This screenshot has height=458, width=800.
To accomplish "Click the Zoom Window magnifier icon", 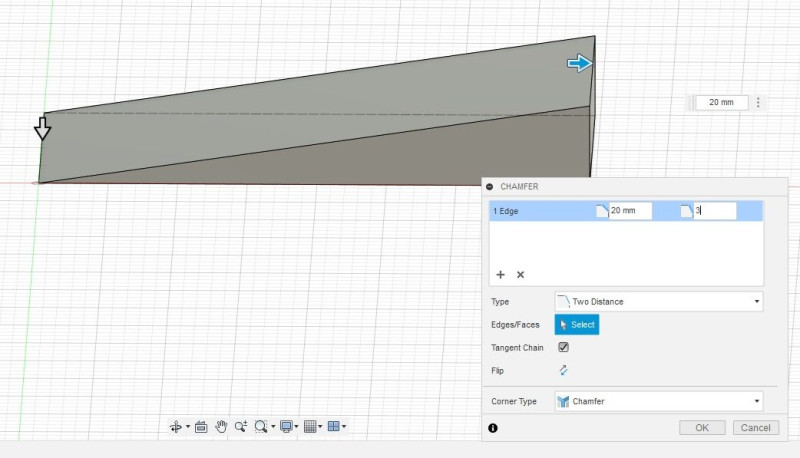I will pos(261,426).
